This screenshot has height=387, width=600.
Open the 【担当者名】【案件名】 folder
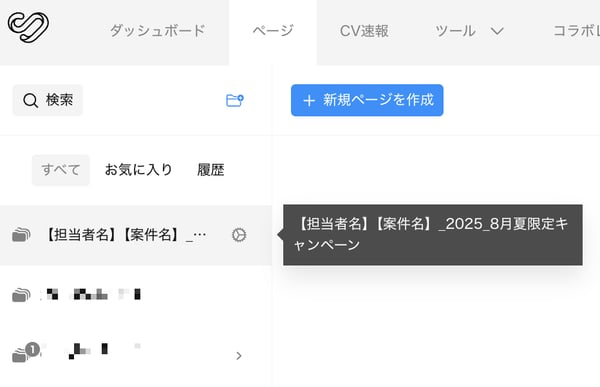point(136,235)
